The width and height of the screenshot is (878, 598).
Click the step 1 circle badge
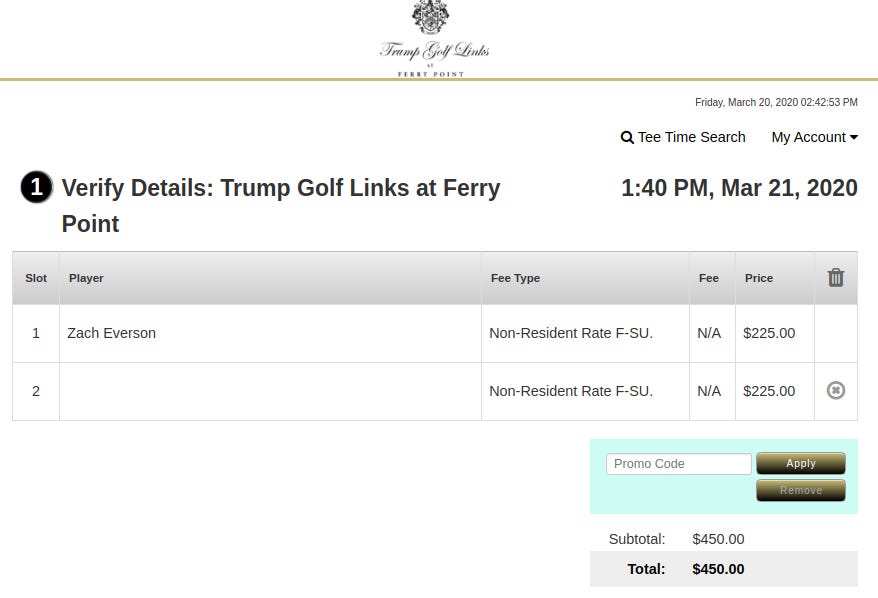36,187
